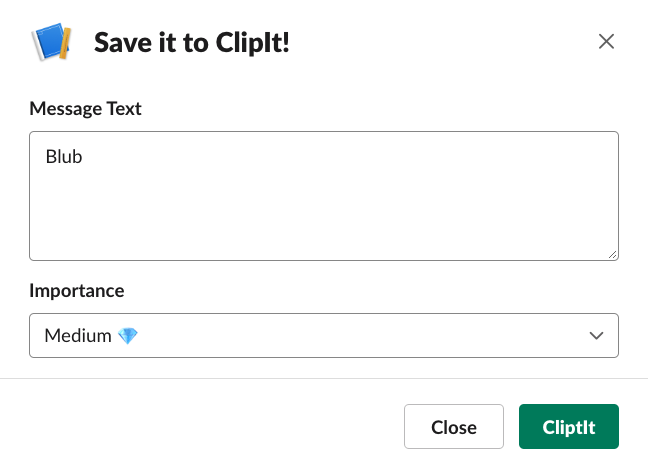648x473 pixels.
Task: Click the word ClipIt! in the dialog title
Action: 253,43
